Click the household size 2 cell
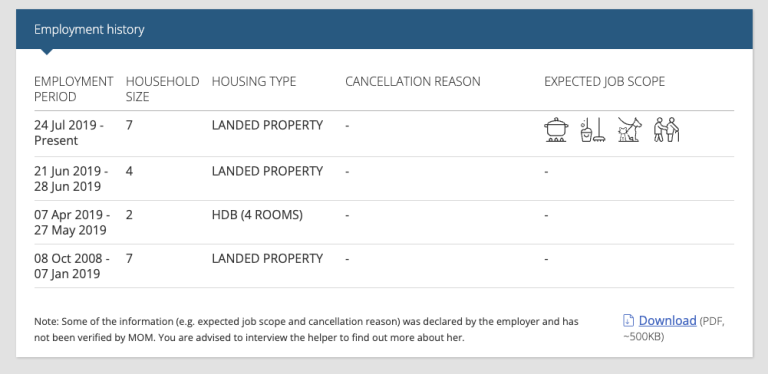 129,215
